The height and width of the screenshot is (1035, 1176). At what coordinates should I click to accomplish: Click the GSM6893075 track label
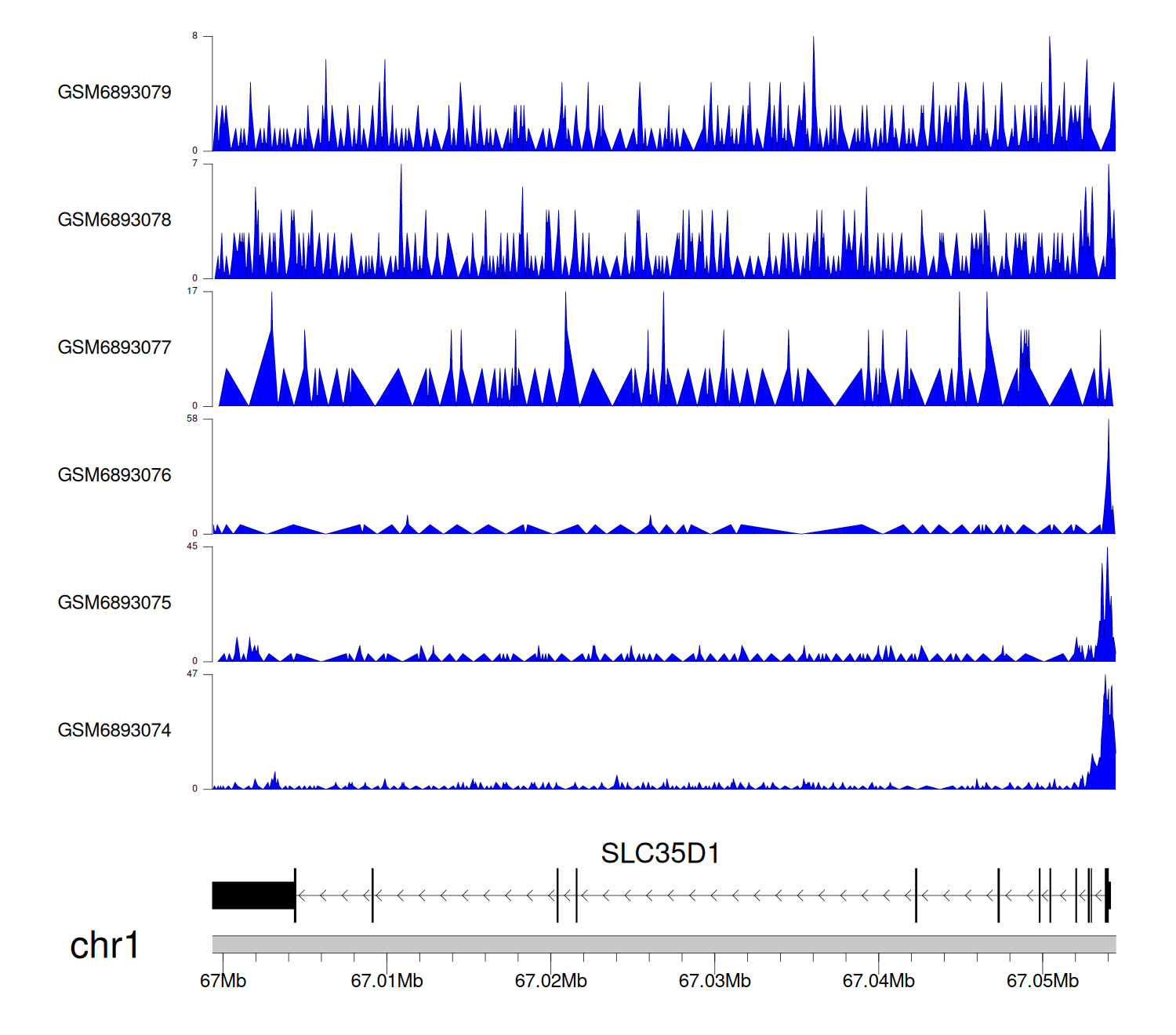pos(114,603)
